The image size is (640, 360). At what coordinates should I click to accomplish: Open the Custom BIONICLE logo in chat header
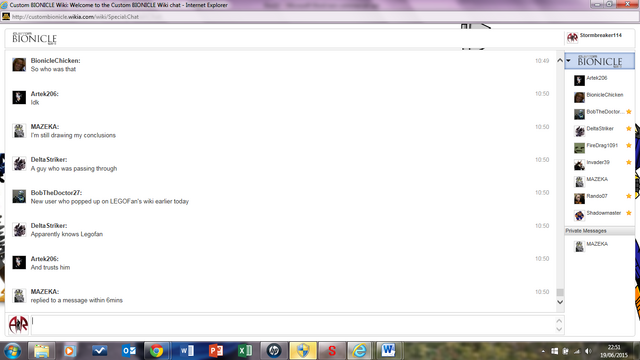point(34,38)
